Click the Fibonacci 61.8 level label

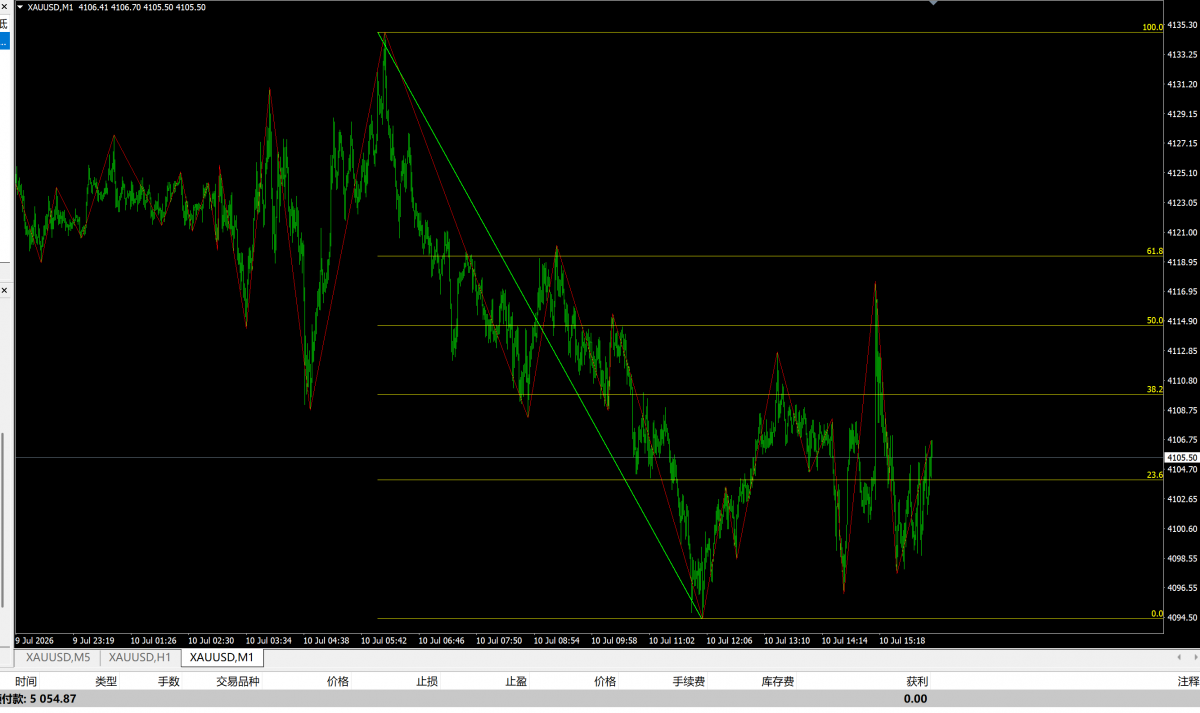coord(1155,251)
